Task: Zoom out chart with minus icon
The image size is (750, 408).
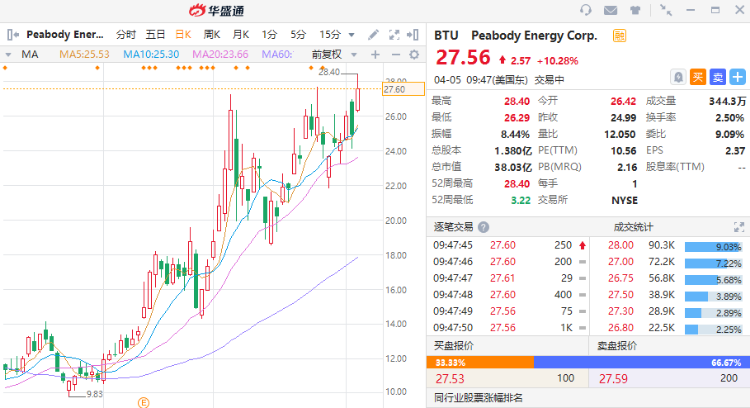Action: [x=396, y=55]
